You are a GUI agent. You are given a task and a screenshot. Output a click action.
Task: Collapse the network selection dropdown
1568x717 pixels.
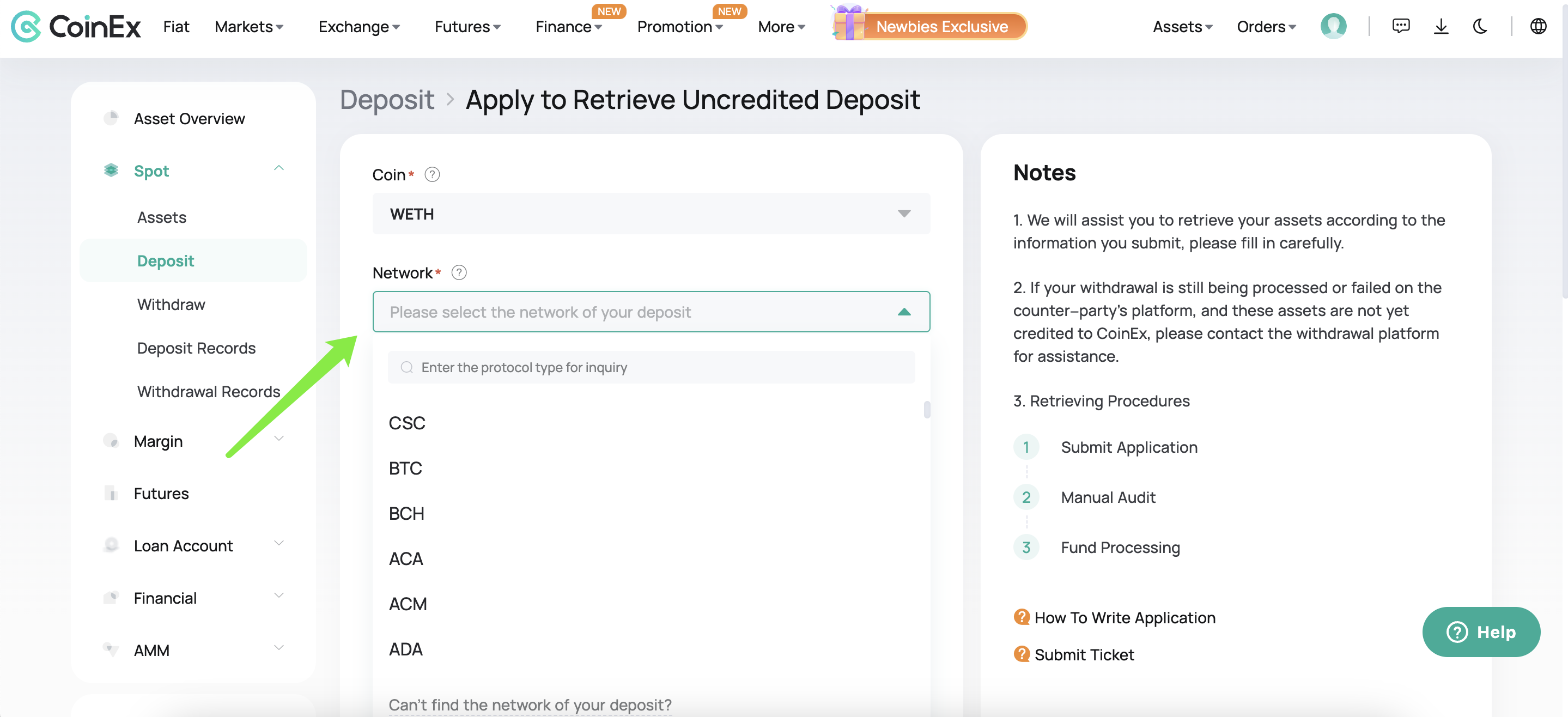pyautogui.click(x=904, y=312)
